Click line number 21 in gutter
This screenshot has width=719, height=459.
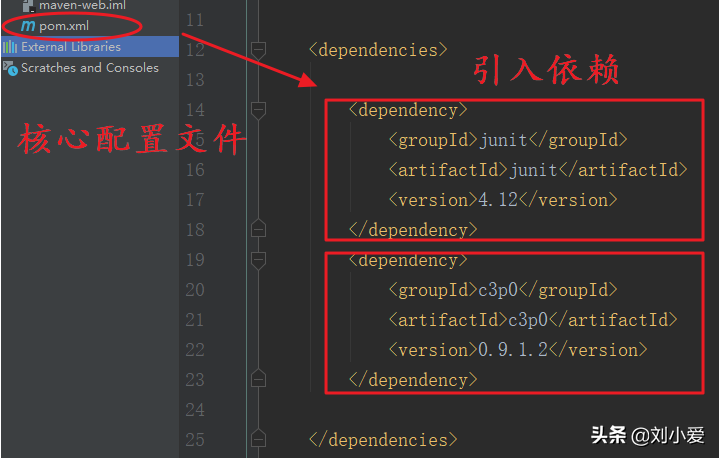(195, 320)
